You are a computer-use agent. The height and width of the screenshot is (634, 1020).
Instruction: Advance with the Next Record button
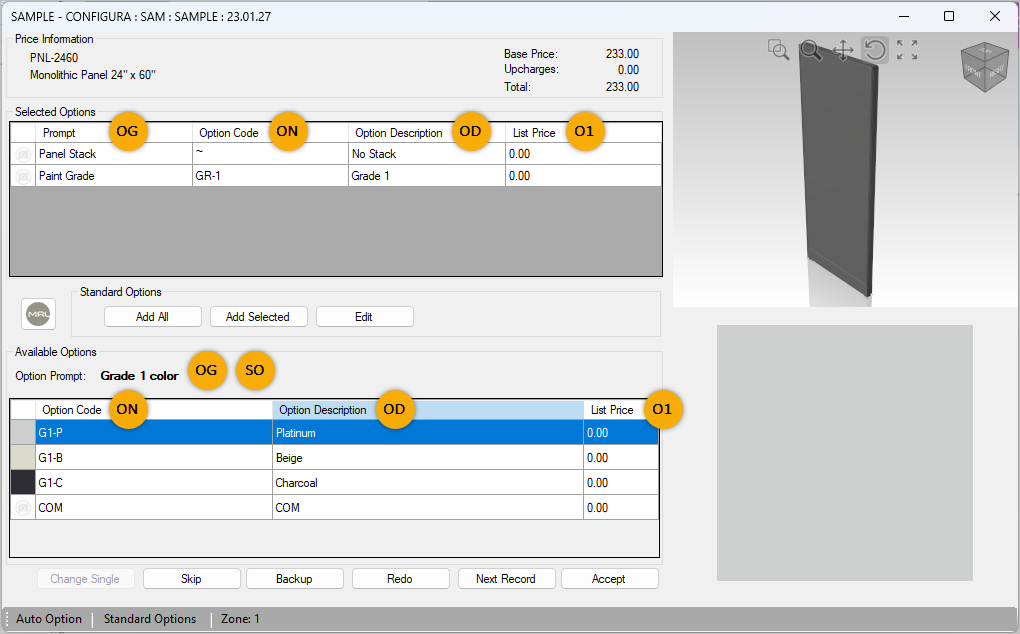pos(506,578)
